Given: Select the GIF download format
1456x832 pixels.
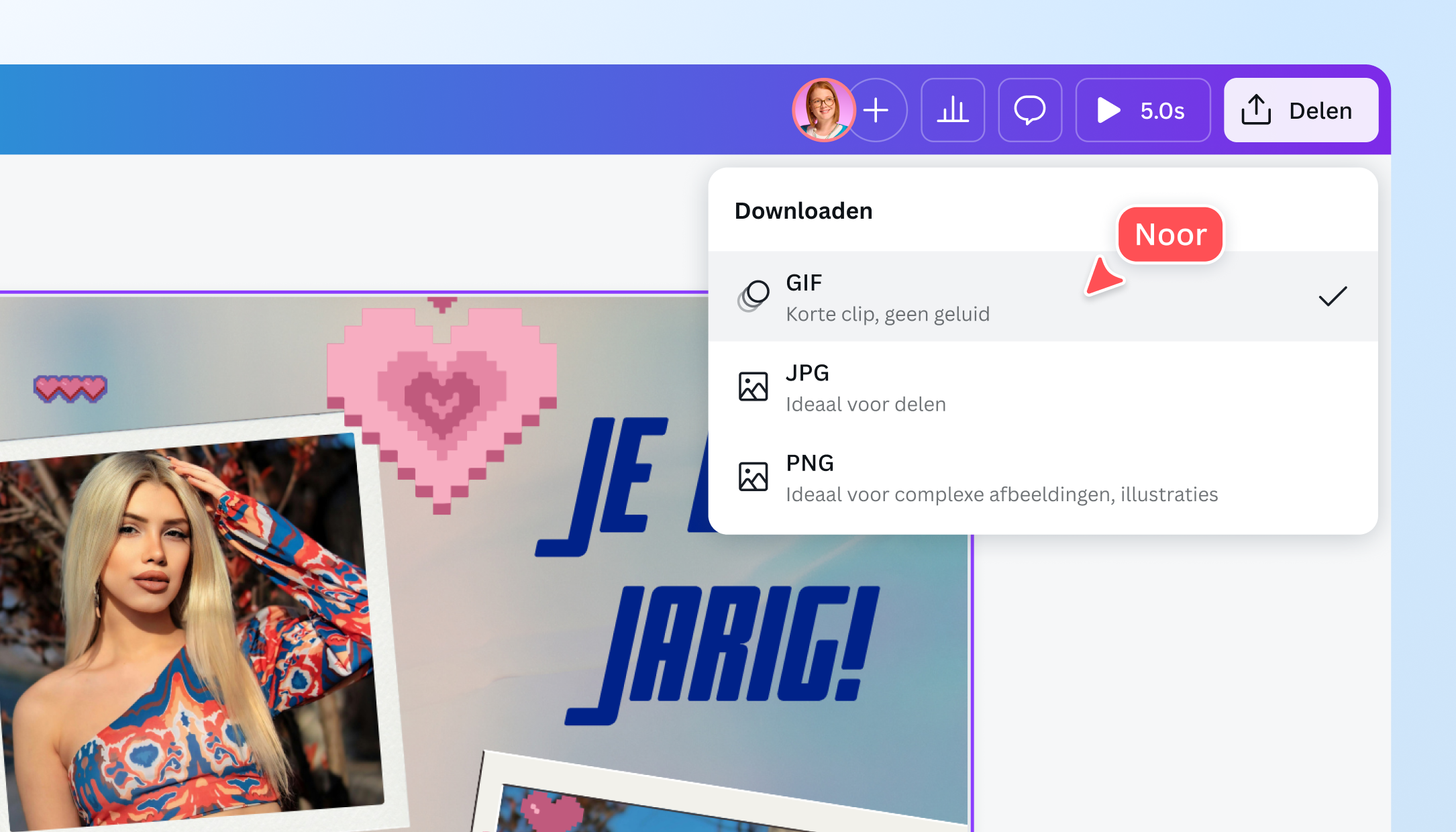Looking at the screenshot, I should click(1043, 297).
